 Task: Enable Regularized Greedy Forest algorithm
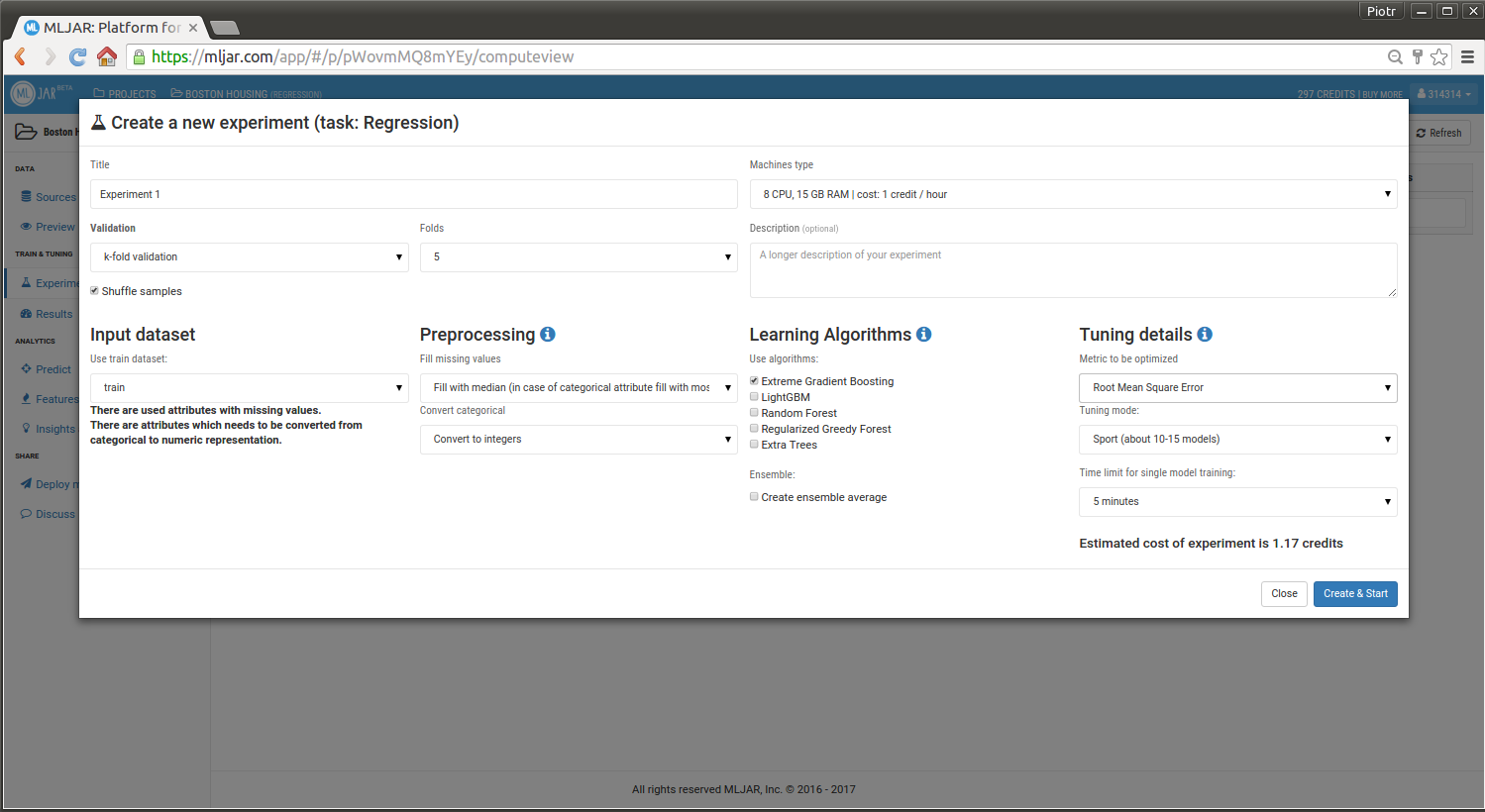tap(754, 429)
